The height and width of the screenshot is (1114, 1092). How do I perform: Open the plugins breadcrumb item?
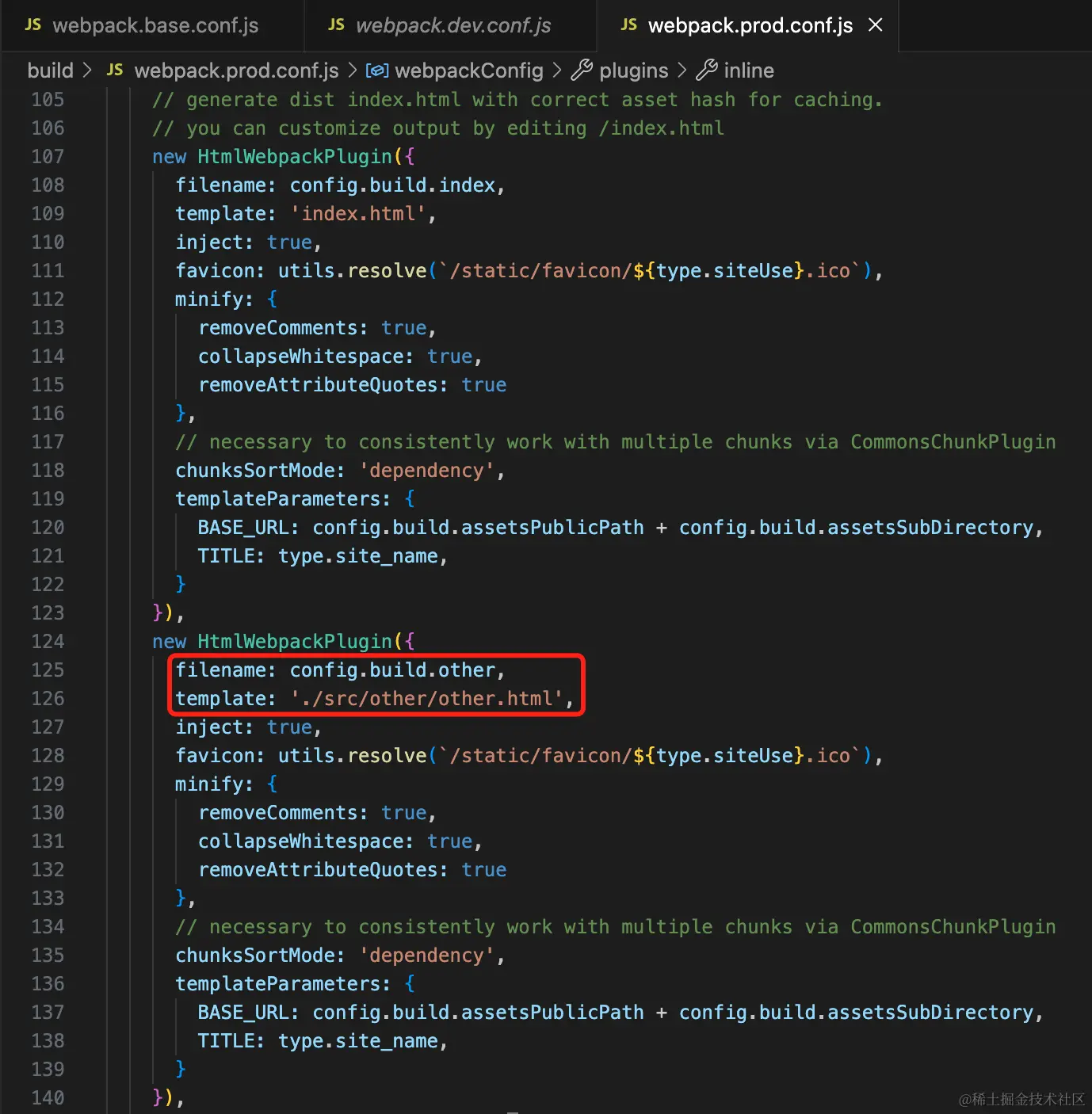634,71
